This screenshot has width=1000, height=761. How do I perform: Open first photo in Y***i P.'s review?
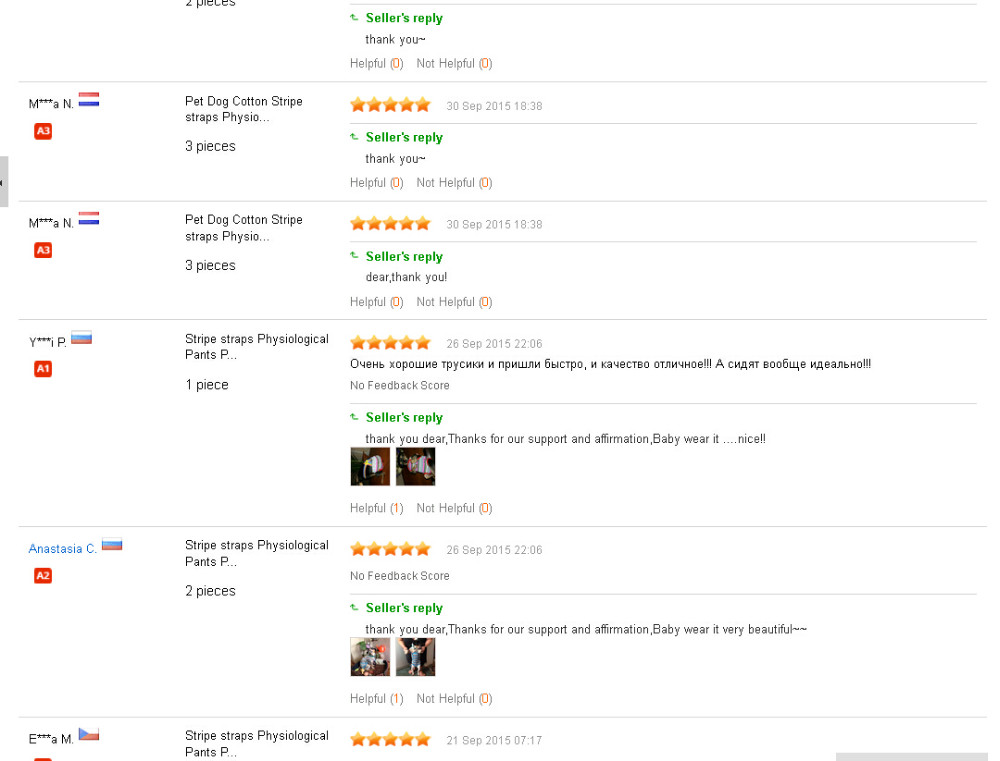[370, 467]
